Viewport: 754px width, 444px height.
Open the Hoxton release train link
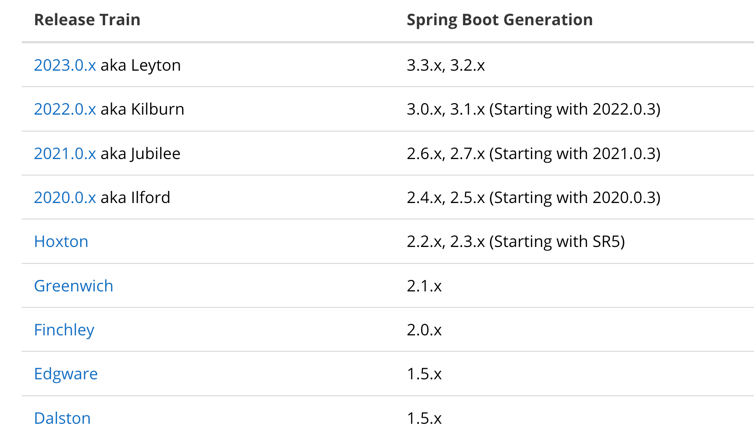pos(61,242)
